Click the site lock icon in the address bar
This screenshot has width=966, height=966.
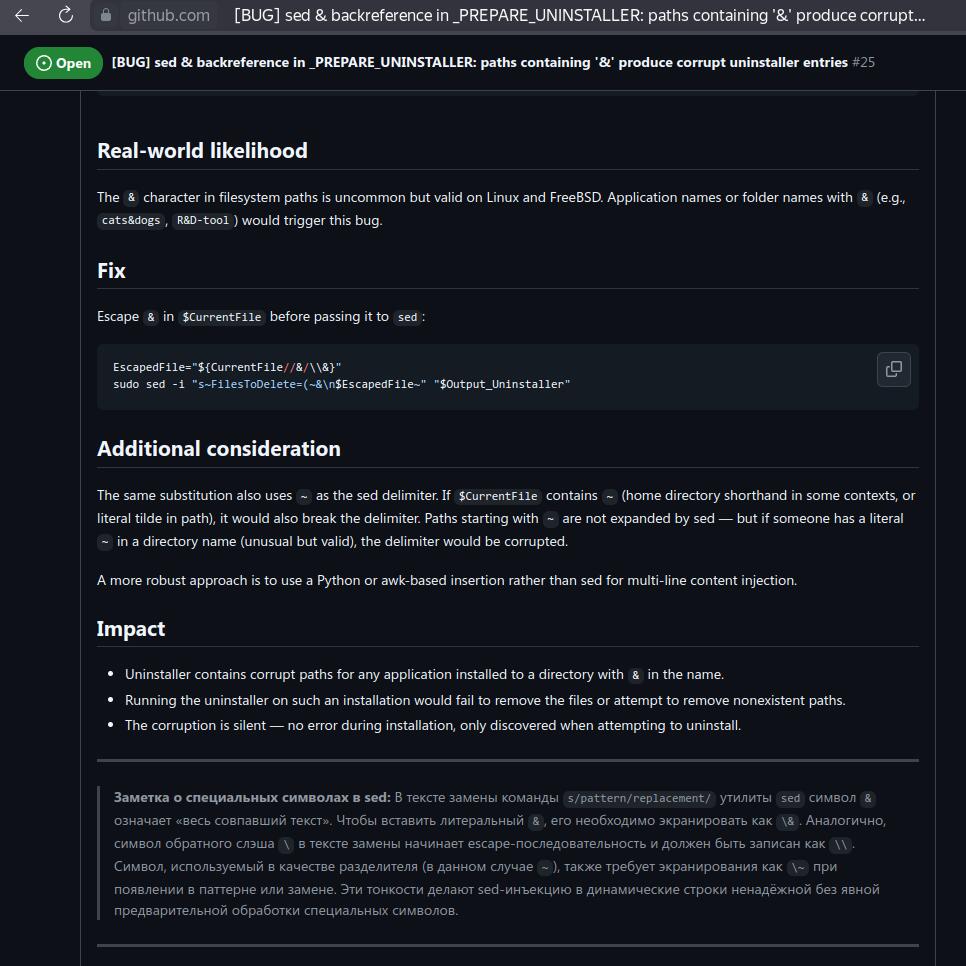click(106, 15)
